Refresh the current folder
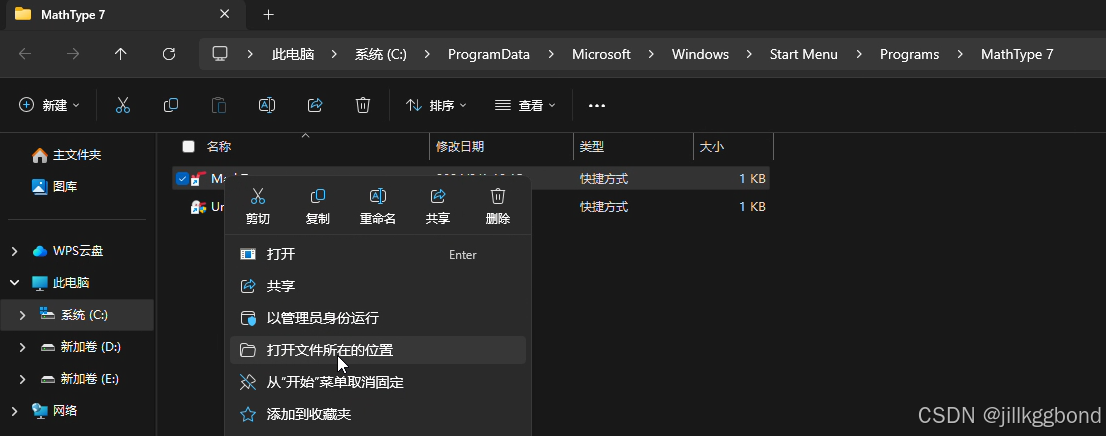The image size is (1106, 436). point(169,54)
